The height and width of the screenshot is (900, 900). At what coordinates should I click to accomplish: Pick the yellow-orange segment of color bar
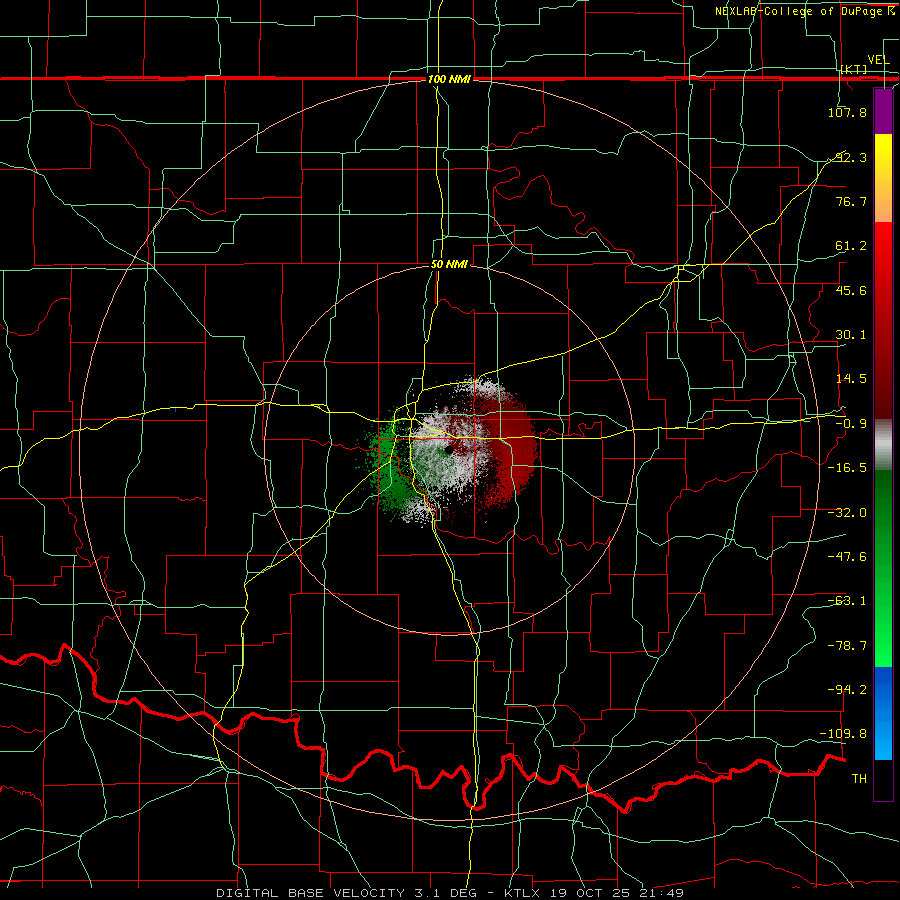[x=883, y=178]
